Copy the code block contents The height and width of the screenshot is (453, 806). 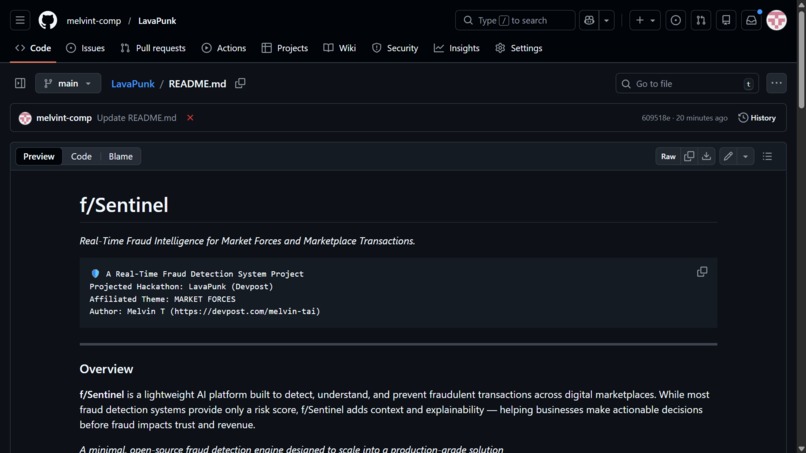pos(702,272)
